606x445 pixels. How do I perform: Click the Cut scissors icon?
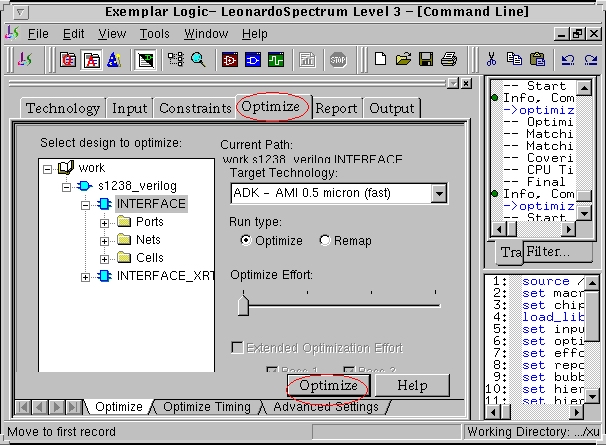(x=493, y=60)
